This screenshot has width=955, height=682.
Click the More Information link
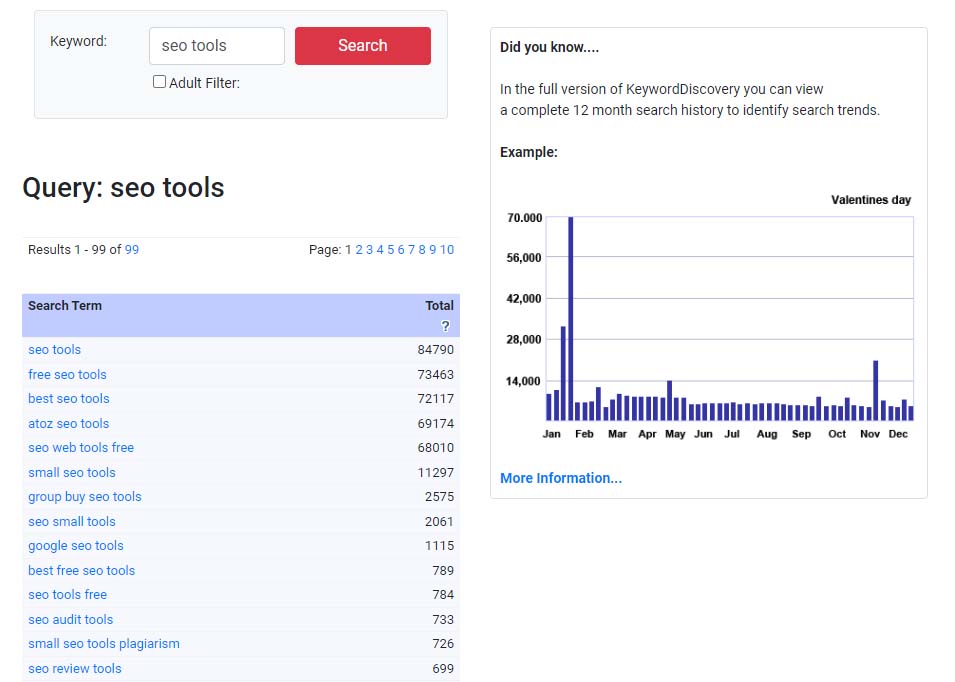coord(561,478)
